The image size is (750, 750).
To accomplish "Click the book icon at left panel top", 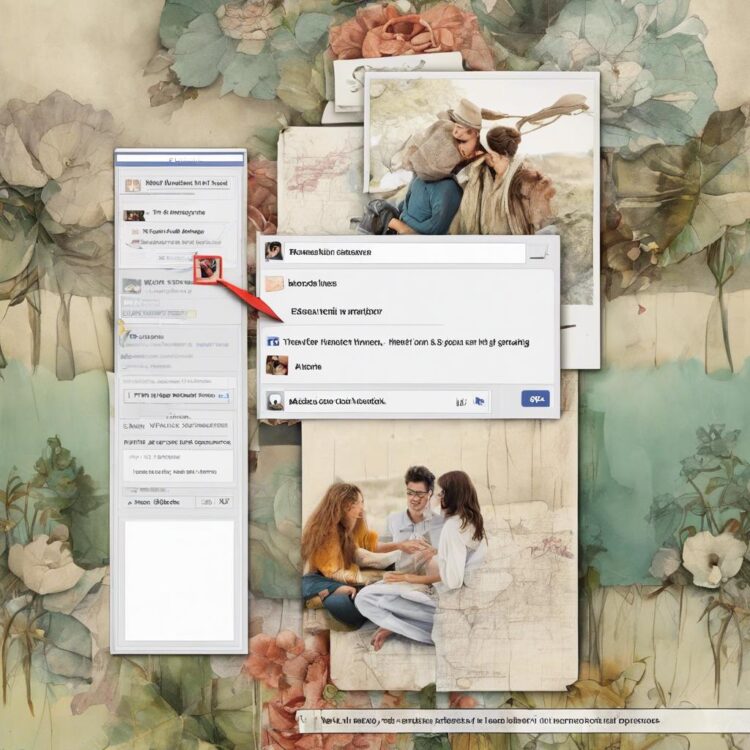I will tap(130, 184).
